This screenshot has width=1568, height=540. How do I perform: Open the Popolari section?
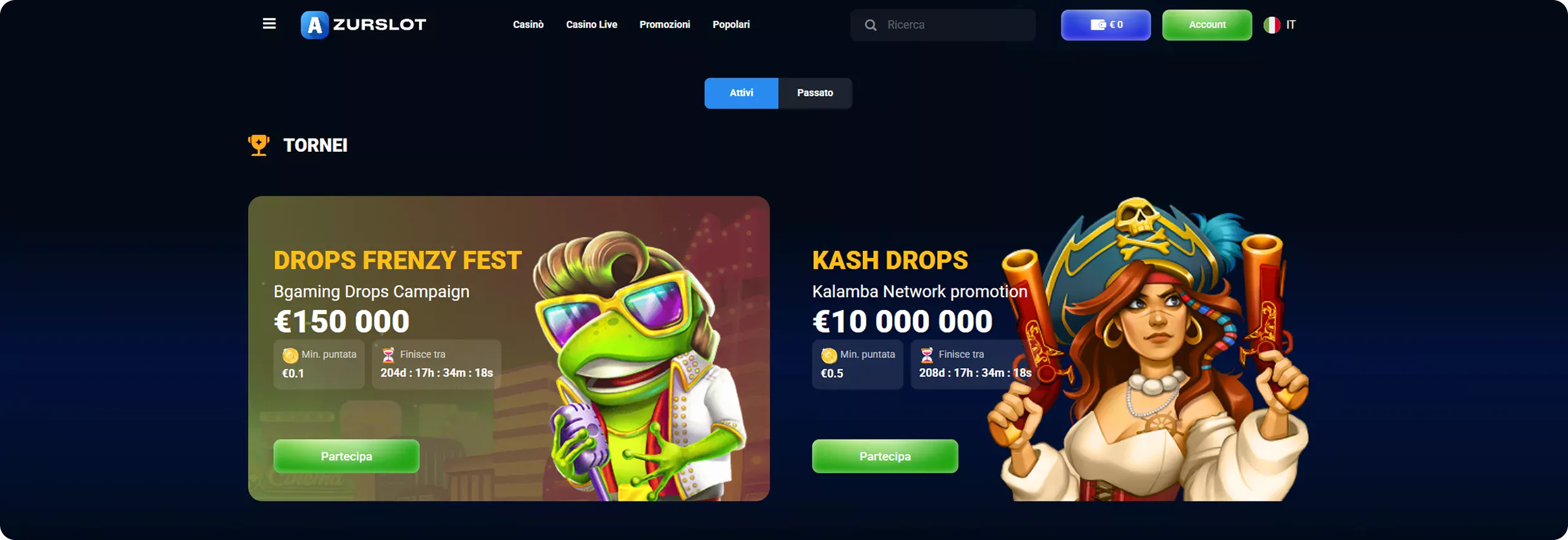pyautogui.click(x=731, y=25)
